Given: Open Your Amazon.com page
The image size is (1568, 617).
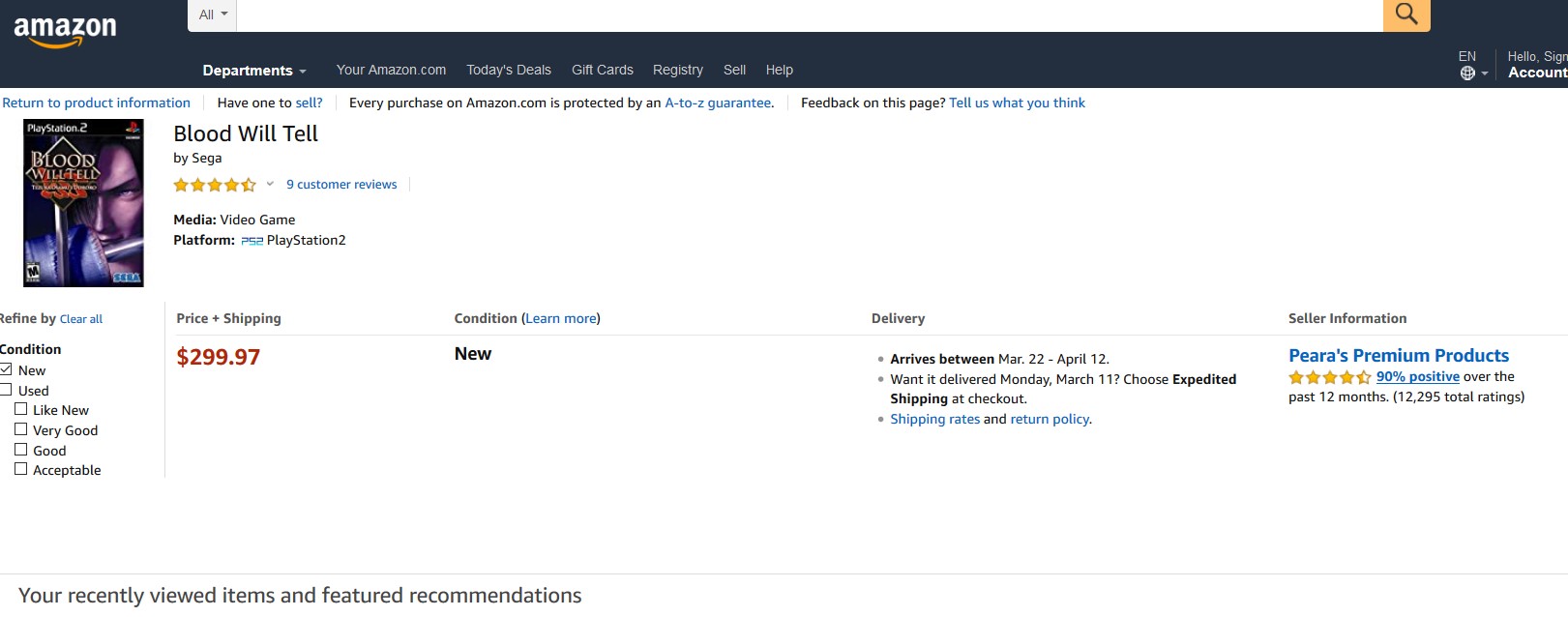Looking at the screenshot, I should coord(391,70).
